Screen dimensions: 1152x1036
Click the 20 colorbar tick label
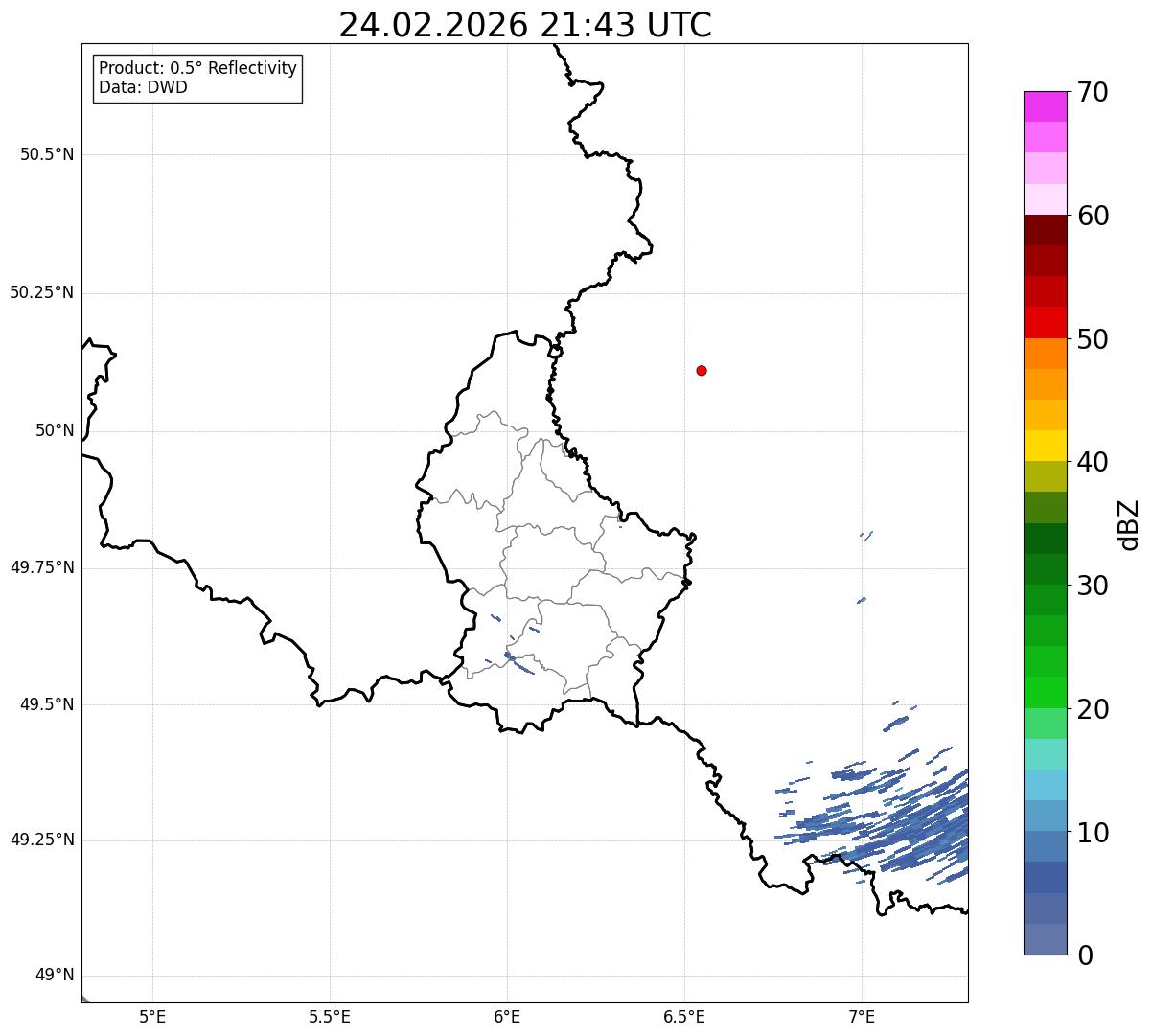pos(1093,709)
